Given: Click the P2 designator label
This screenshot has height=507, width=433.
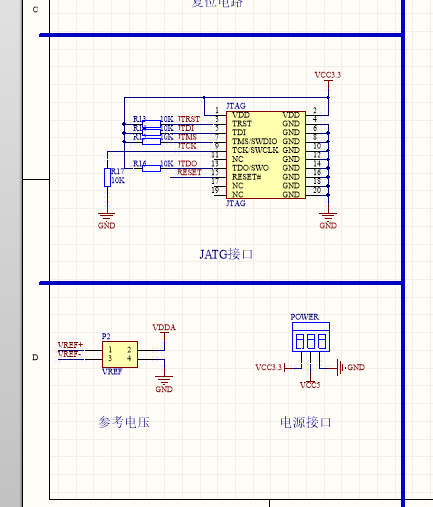Looking at the screenshot, I should (x=106, y=336).
